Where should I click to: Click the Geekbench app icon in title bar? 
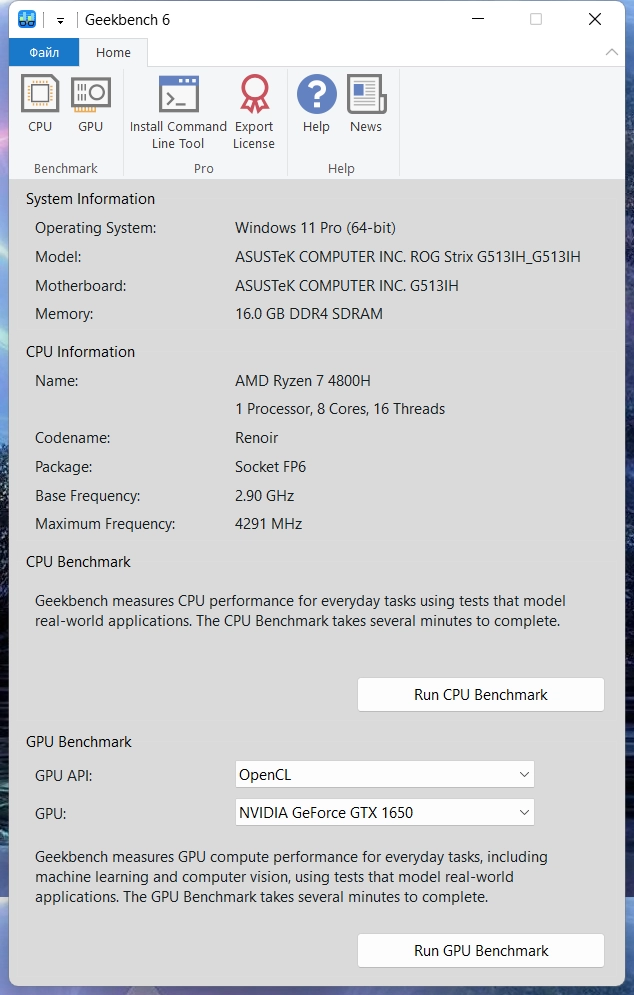(x=27, y=19)
